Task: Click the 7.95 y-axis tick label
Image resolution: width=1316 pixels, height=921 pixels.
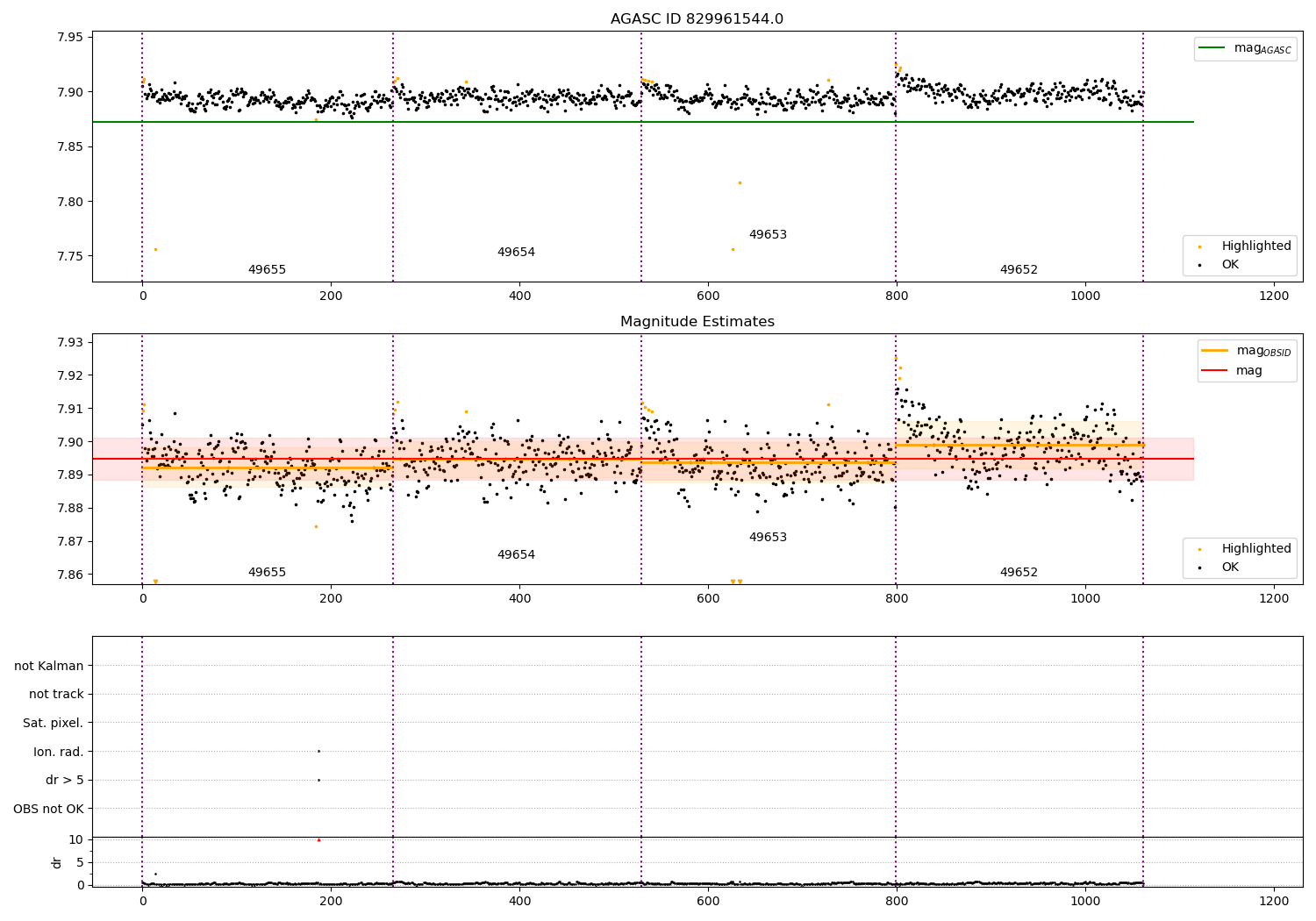Action: (x=69, y=37)
